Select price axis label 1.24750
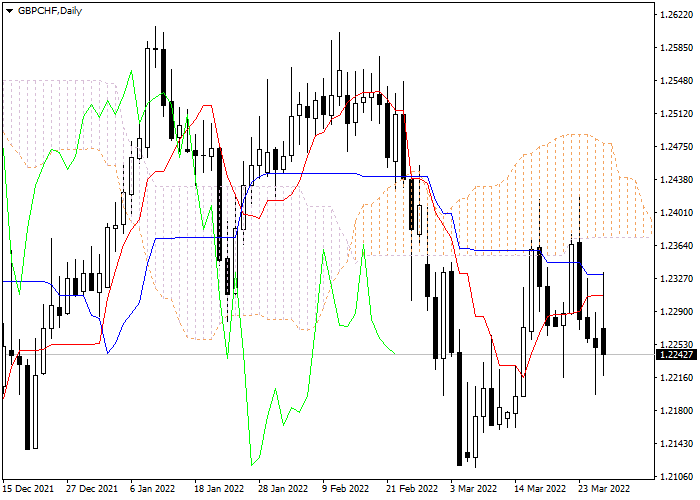This screenshot has width=700, height=500. [x=676, y=147]
